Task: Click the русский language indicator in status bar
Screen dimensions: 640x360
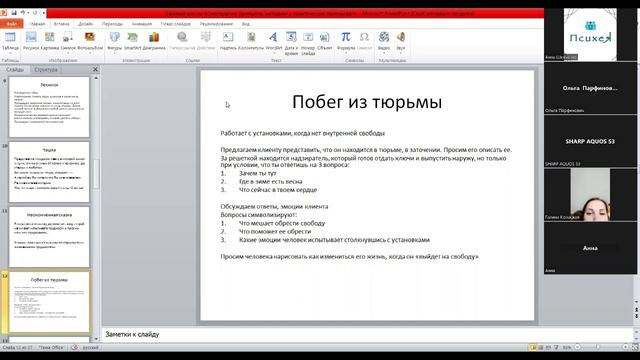Action: [90, 347]
